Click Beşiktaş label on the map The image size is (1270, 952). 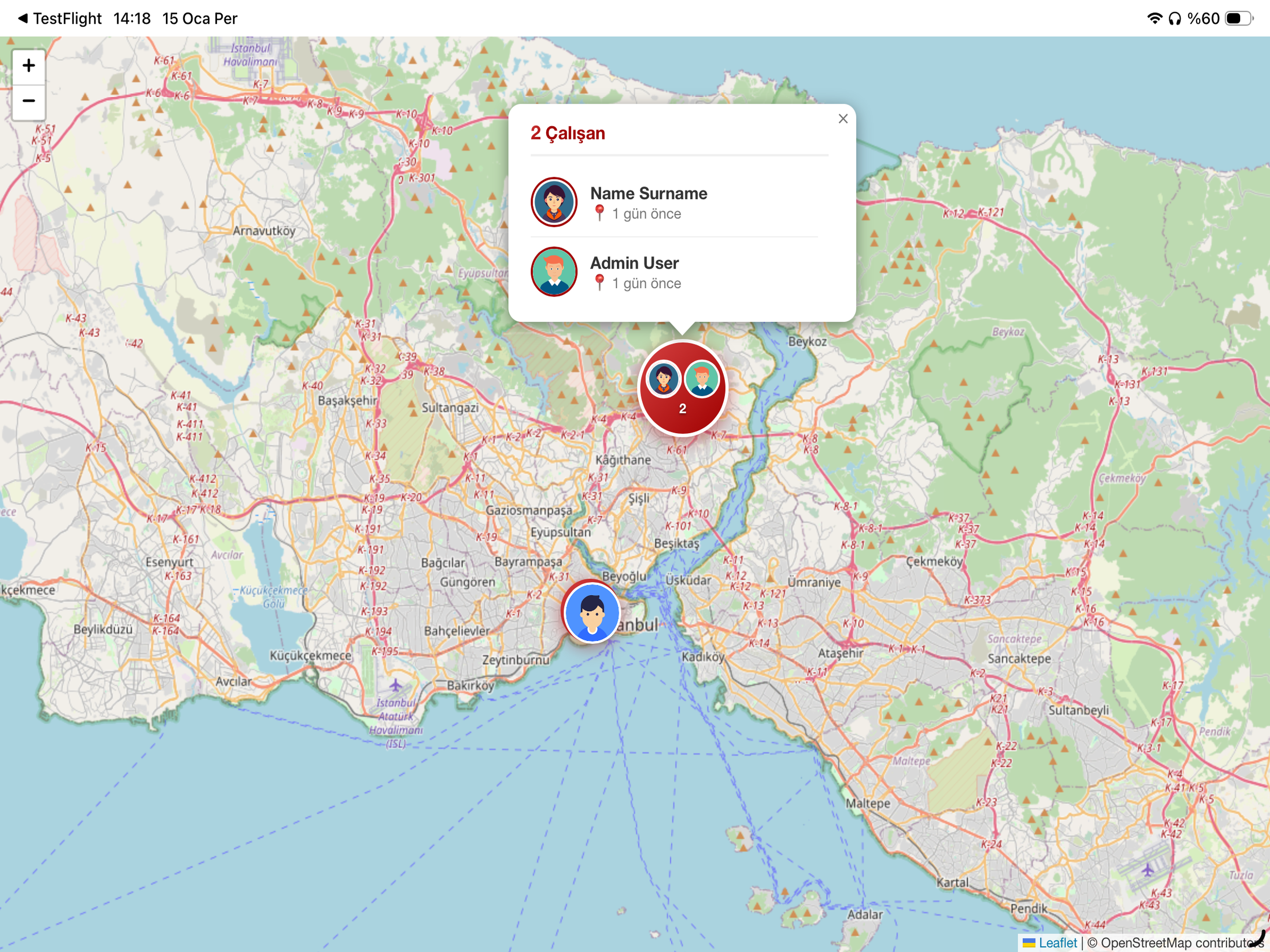coord(677,543)
